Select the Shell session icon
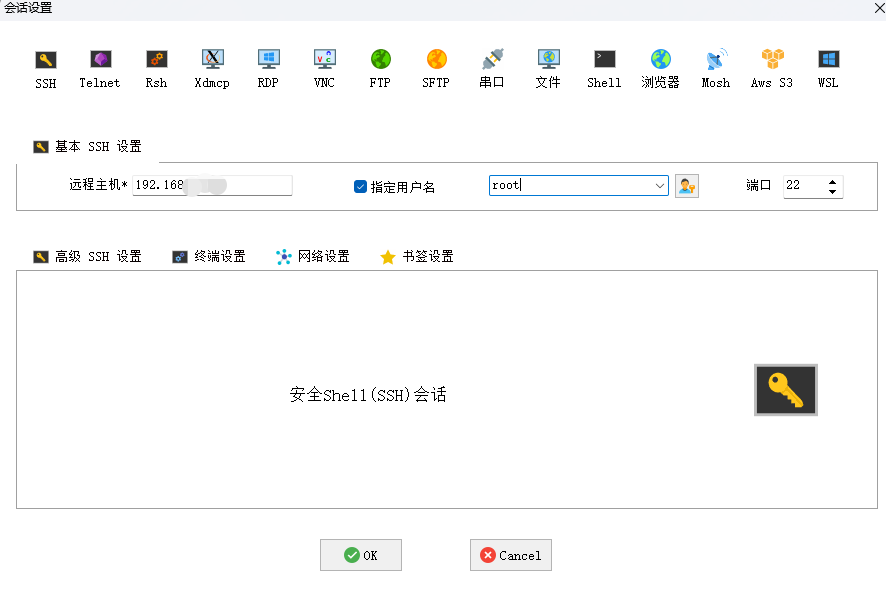The image size is (886, 592). pos(604,69)
